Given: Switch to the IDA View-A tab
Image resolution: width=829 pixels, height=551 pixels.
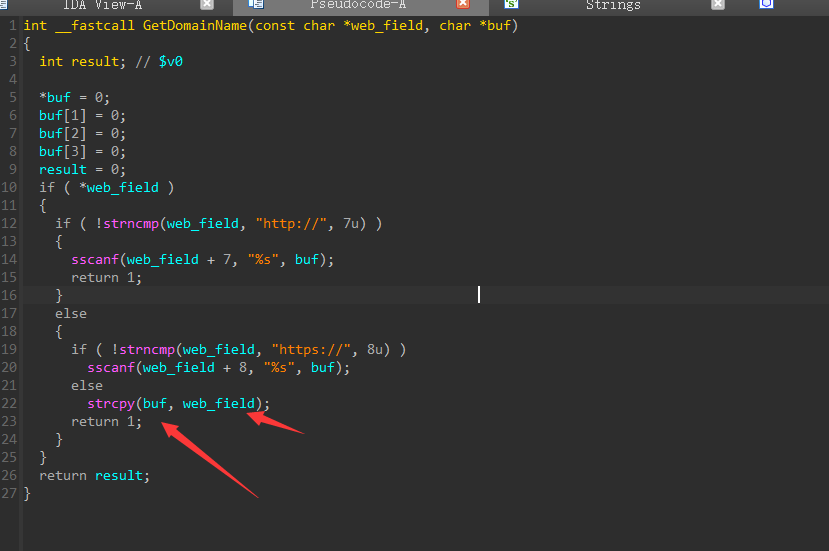Looking at the screenshot, I should 103,5.
